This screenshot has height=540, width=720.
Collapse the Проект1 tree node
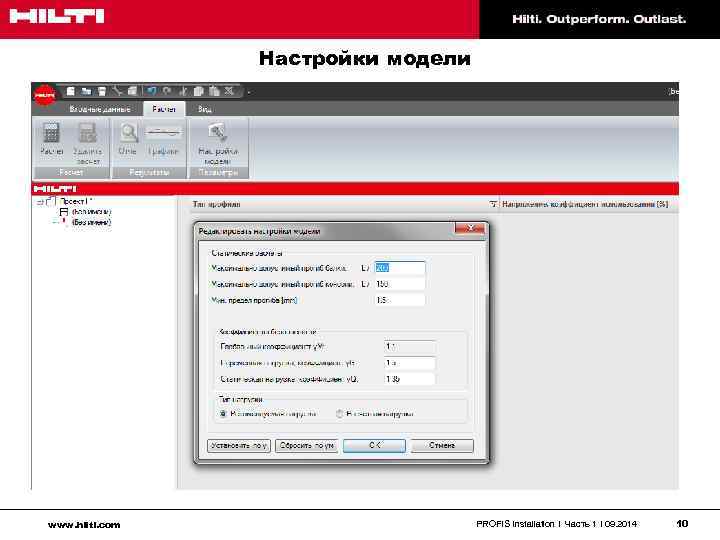(40, 202)
